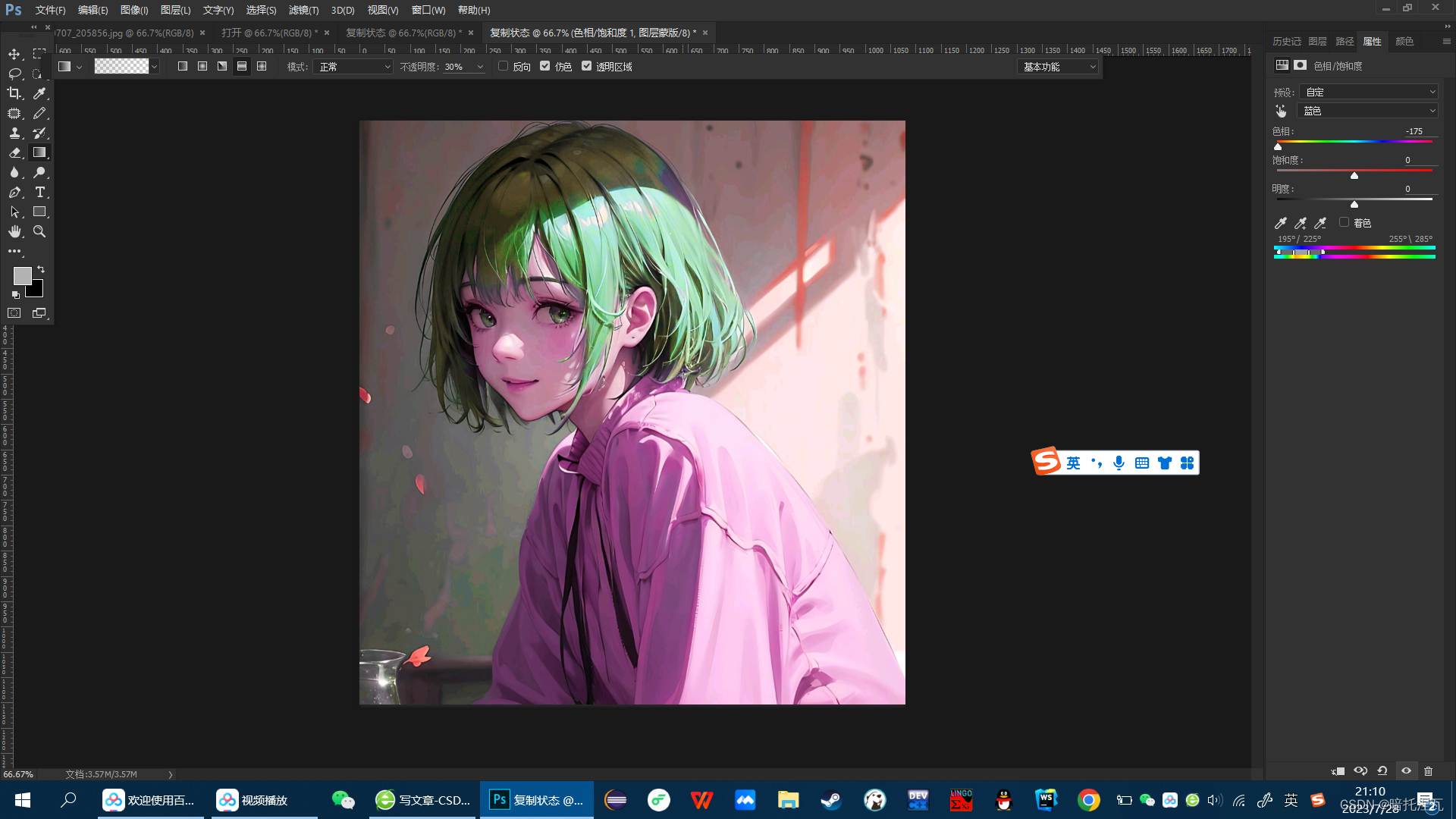This screenshot has width=1456, height=819.
Task: Select the Lasso tool
Action: (x=14, y=74)
